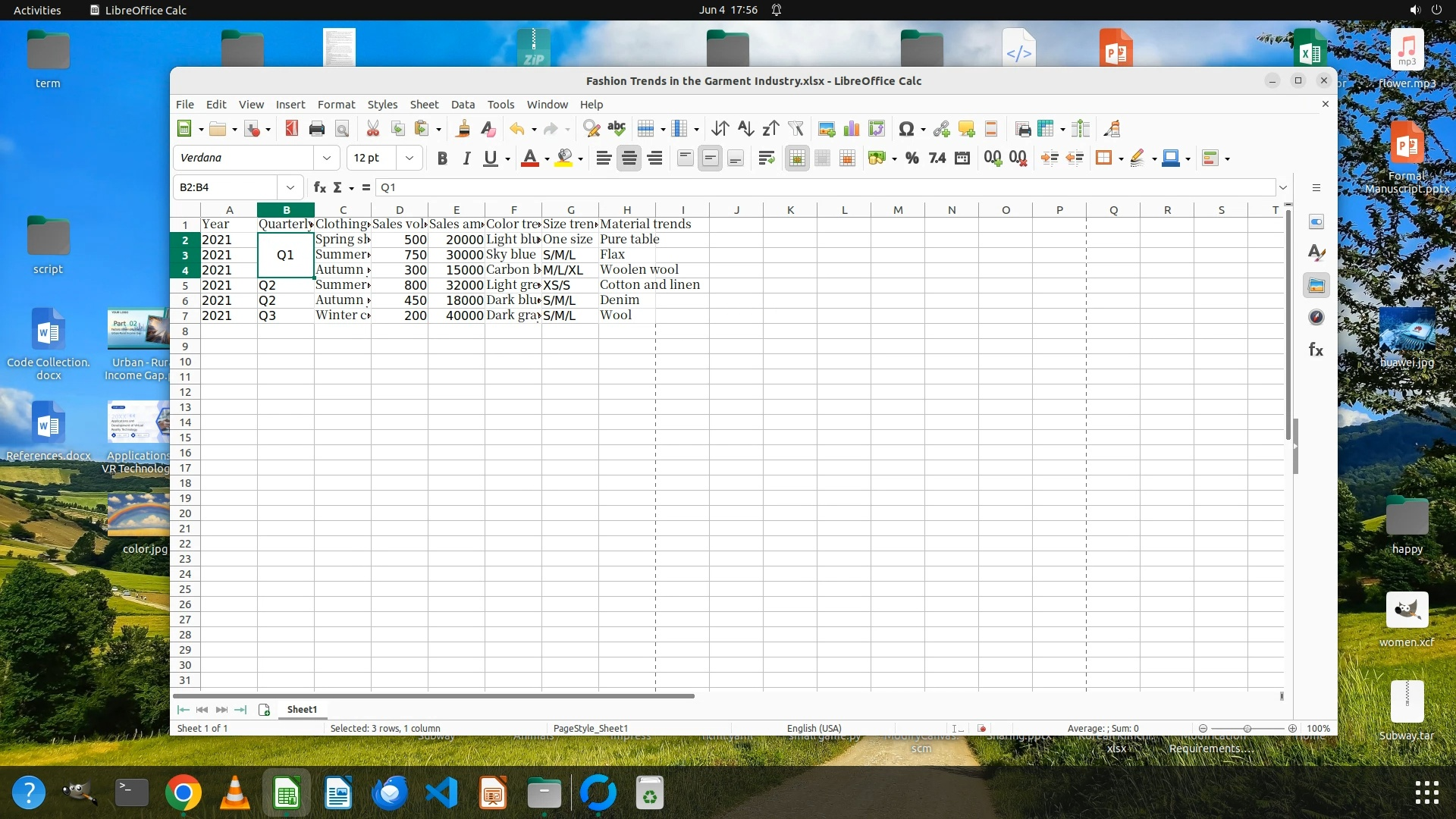1456x819 pixels.
Task: Click the Format as Percent icon
Action: [x=912, y=158]
